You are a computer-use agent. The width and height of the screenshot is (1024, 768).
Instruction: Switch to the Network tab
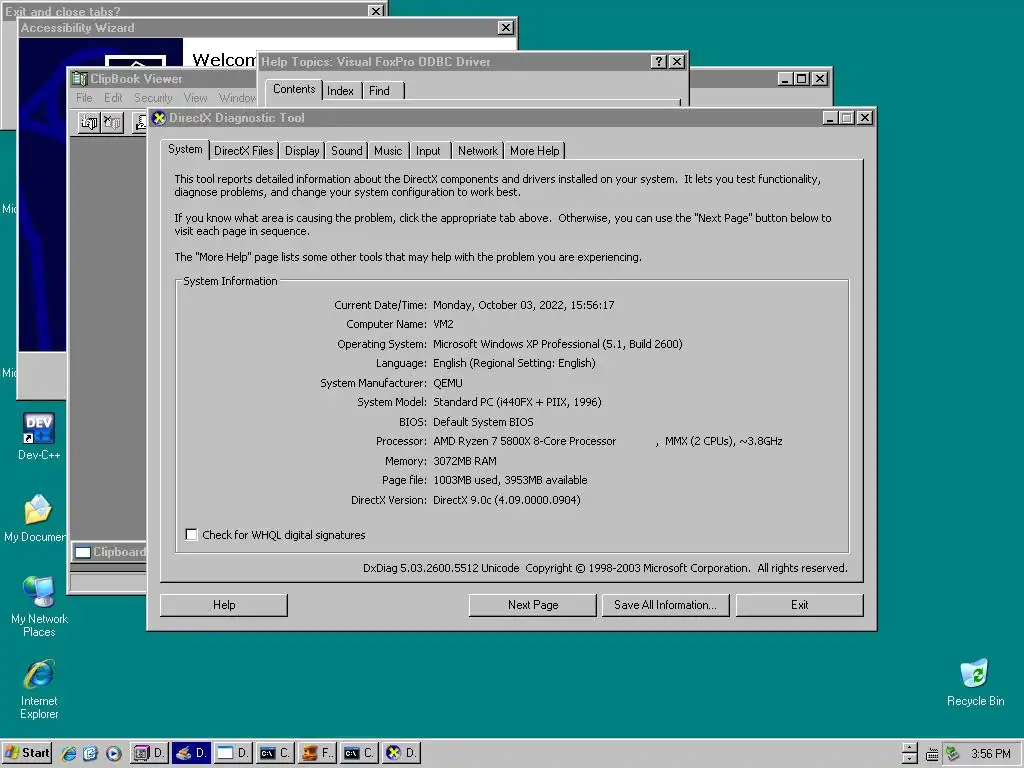(x=477, y=151)
